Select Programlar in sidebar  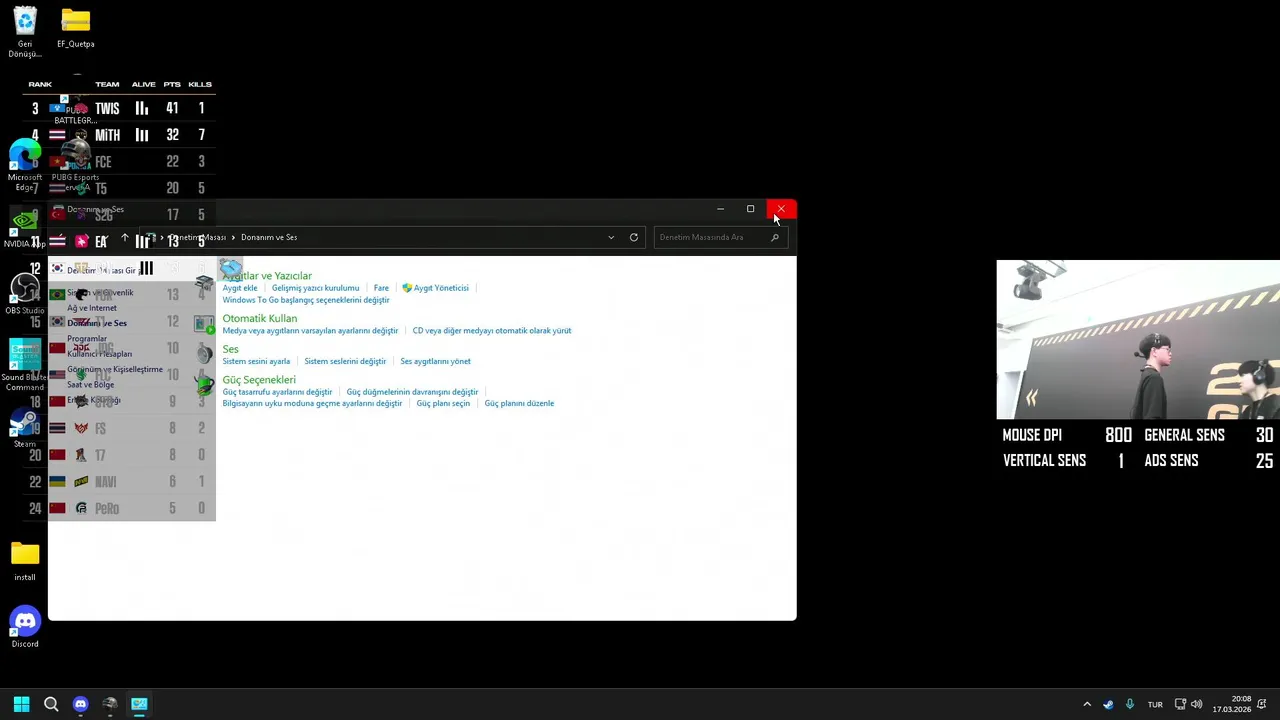[x=87, y=339]
